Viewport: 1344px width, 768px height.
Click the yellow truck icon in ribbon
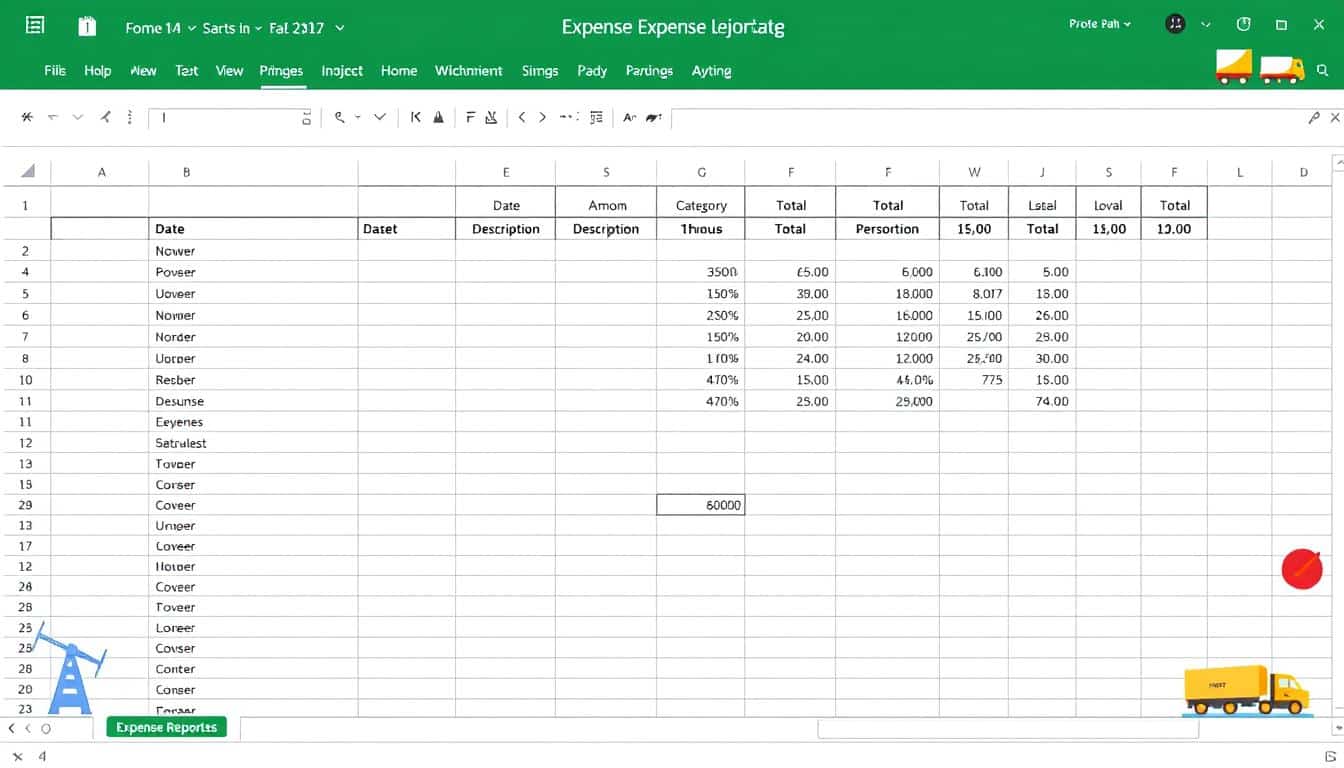click(1233, 67)
